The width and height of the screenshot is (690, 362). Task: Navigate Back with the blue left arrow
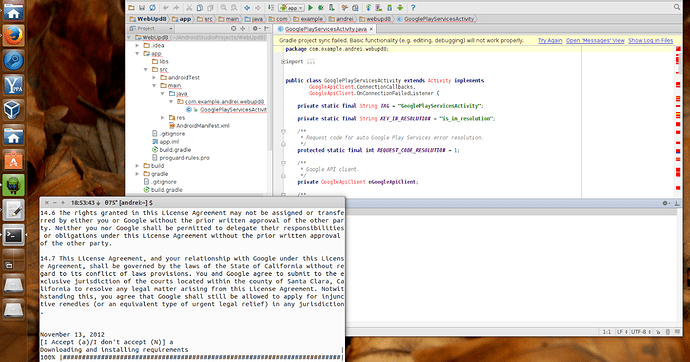click(247, 8)
